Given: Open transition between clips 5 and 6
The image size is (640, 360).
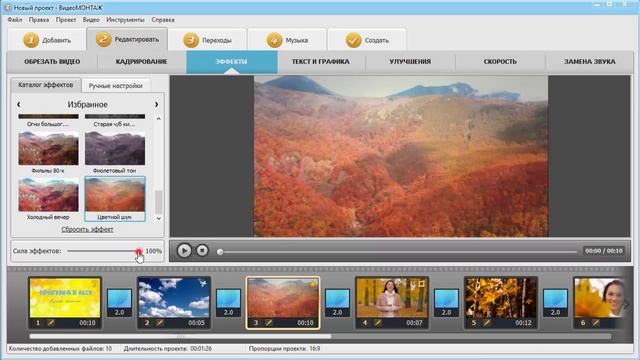Looking at the screenshot, I should point(555,303).
